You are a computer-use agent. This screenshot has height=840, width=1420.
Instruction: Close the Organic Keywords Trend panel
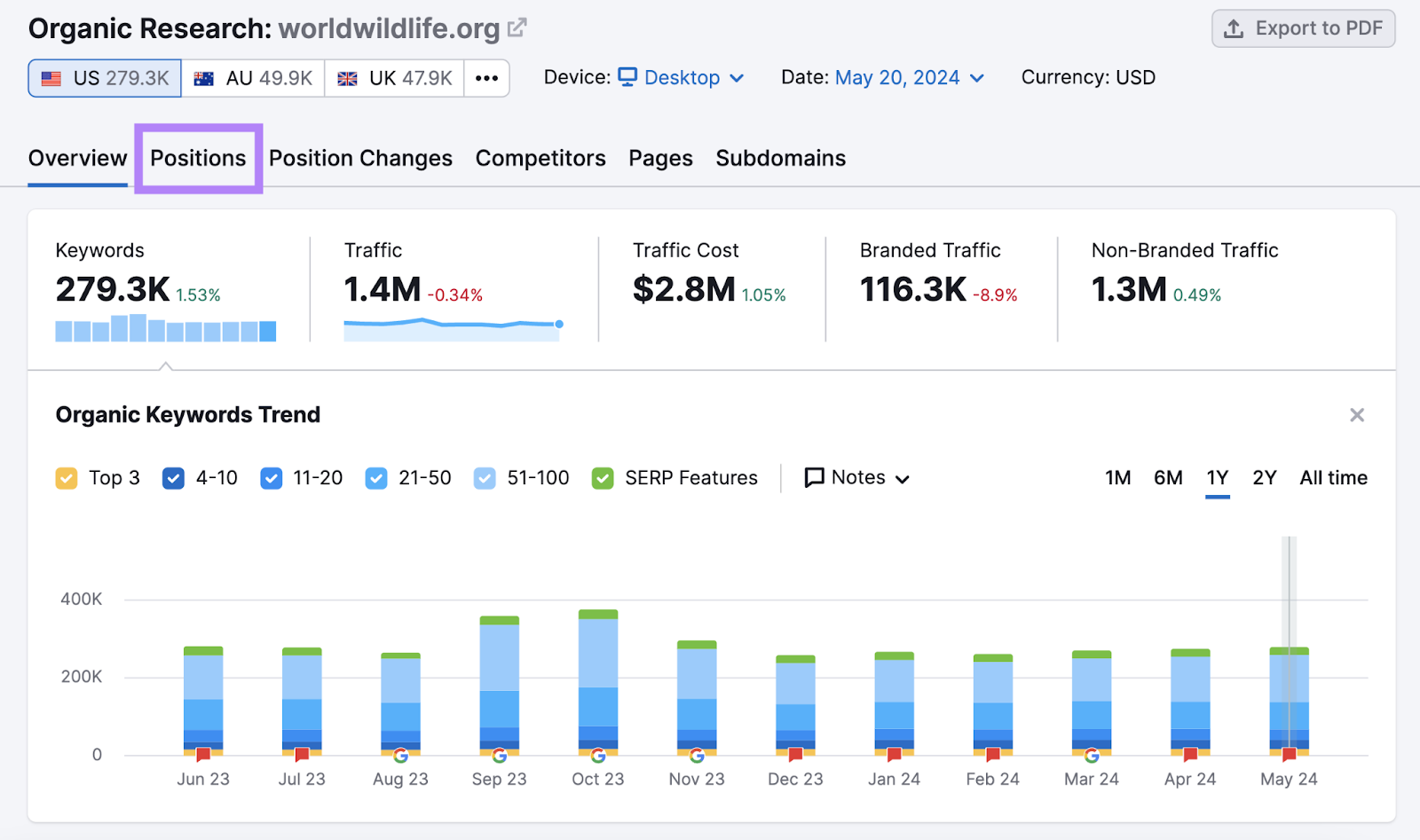pyautogui.click(x=1357, y=415)
